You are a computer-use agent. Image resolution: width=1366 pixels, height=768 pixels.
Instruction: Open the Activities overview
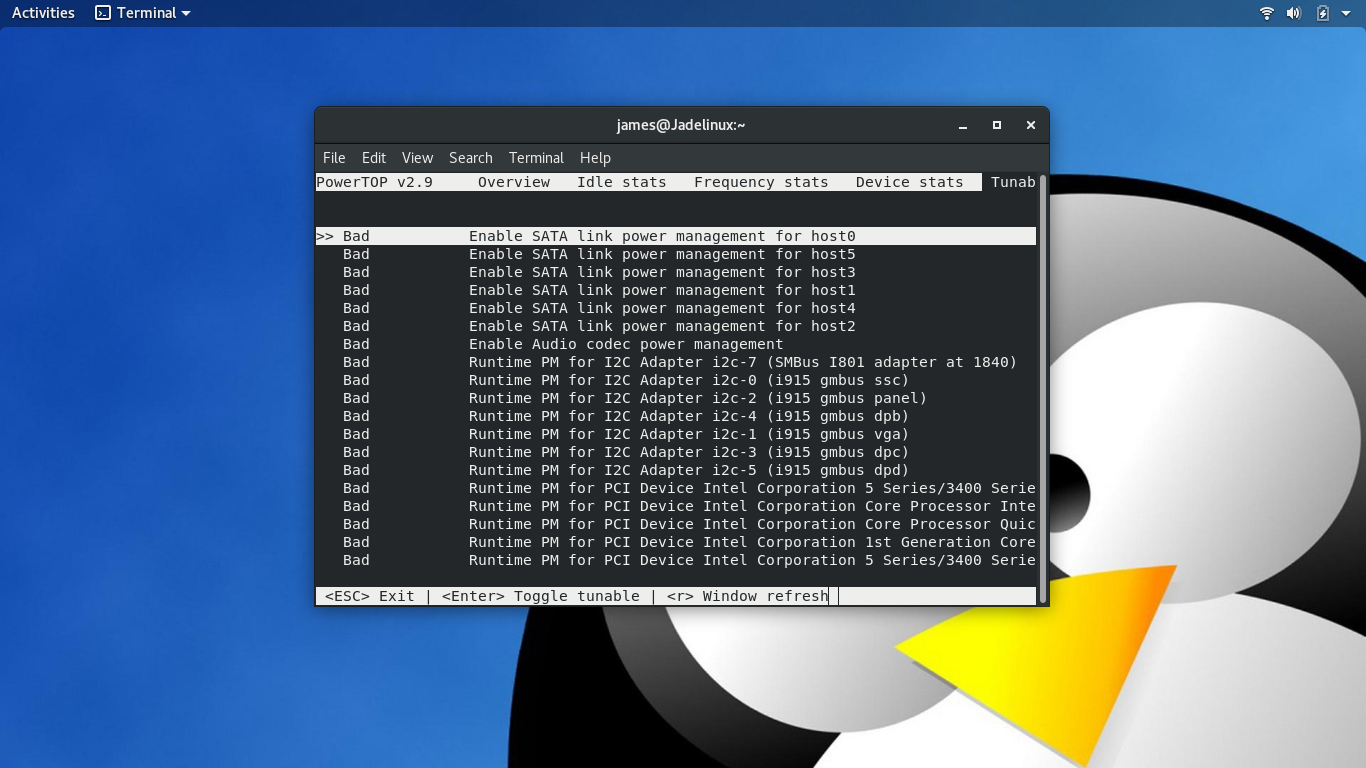coord(43,13)
